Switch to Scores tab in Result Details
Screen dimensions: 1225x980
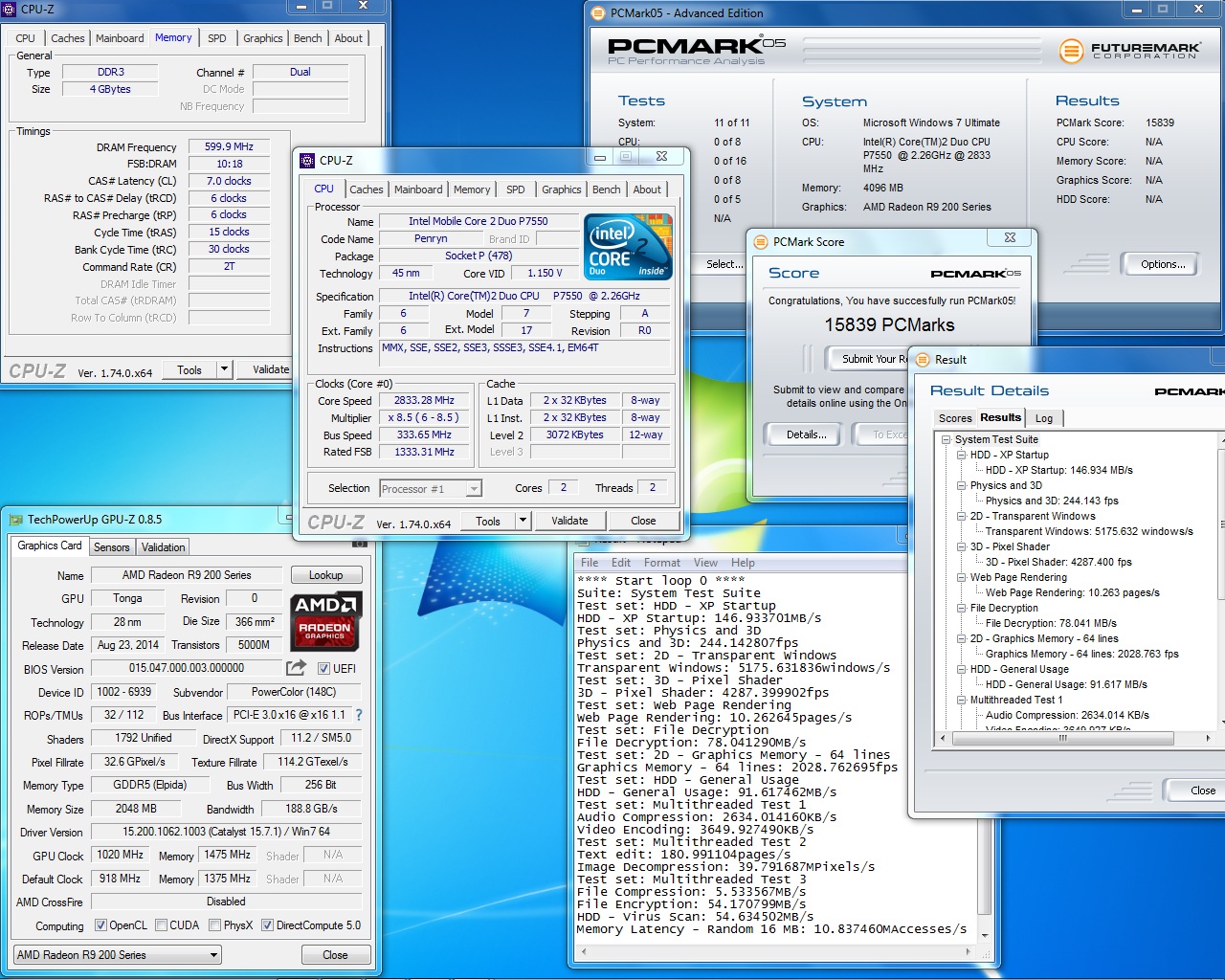(955, 418)
